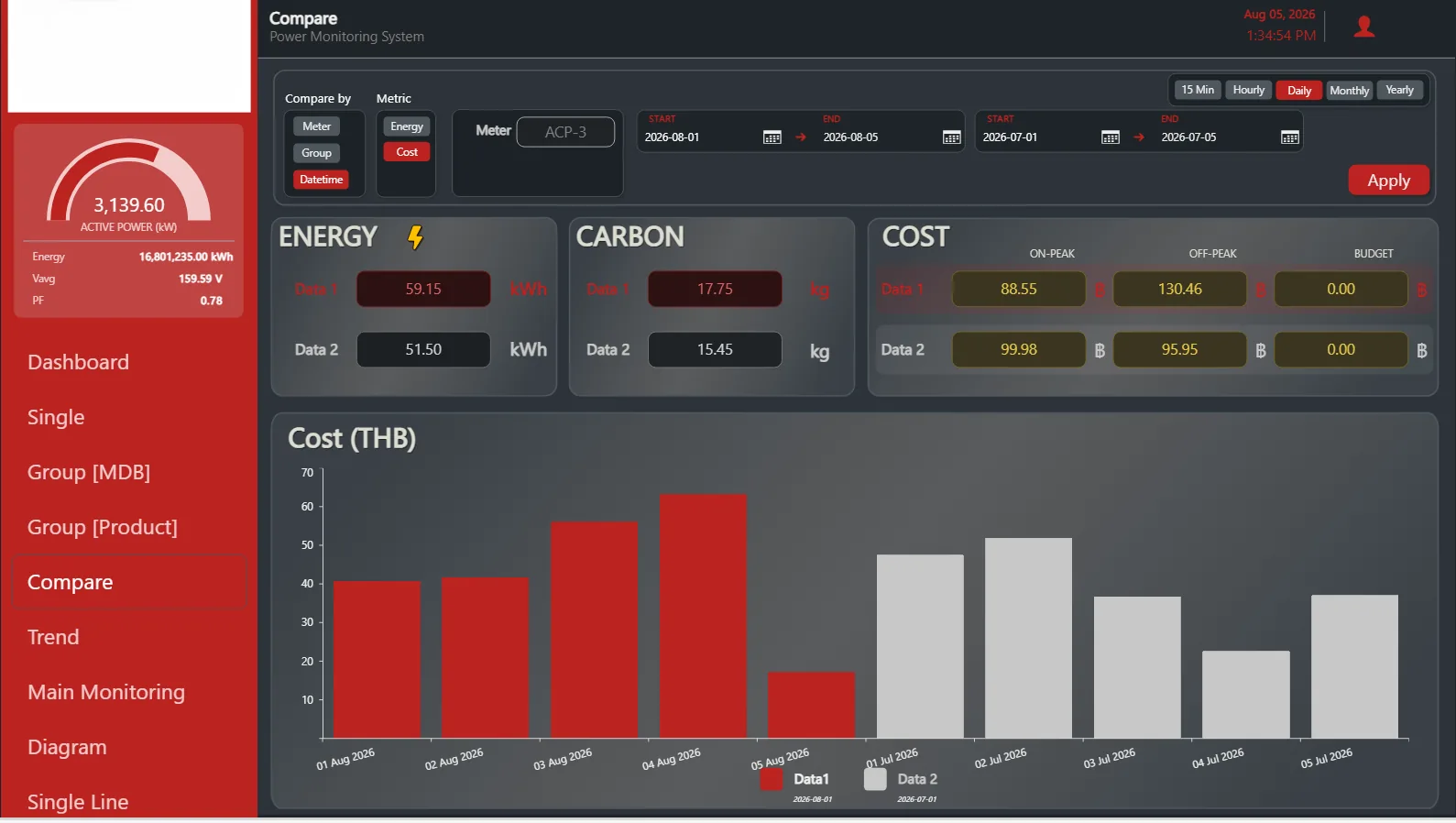
Task: Click on-peak cost value 99.98
Action: click(1019, 349)
